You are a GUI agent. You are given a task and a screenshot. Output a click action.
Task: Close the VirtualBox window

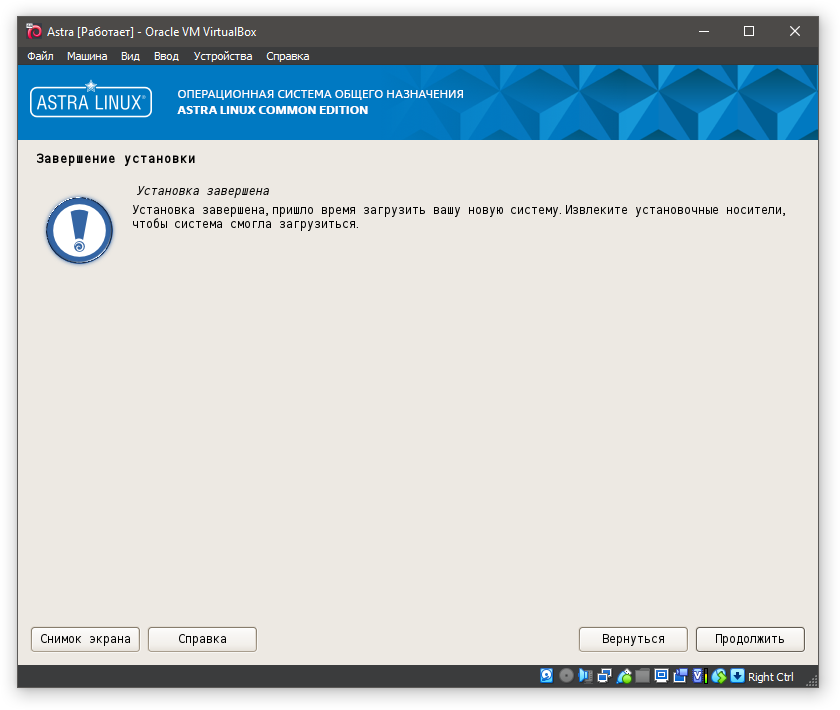click(x=795, y=32)
